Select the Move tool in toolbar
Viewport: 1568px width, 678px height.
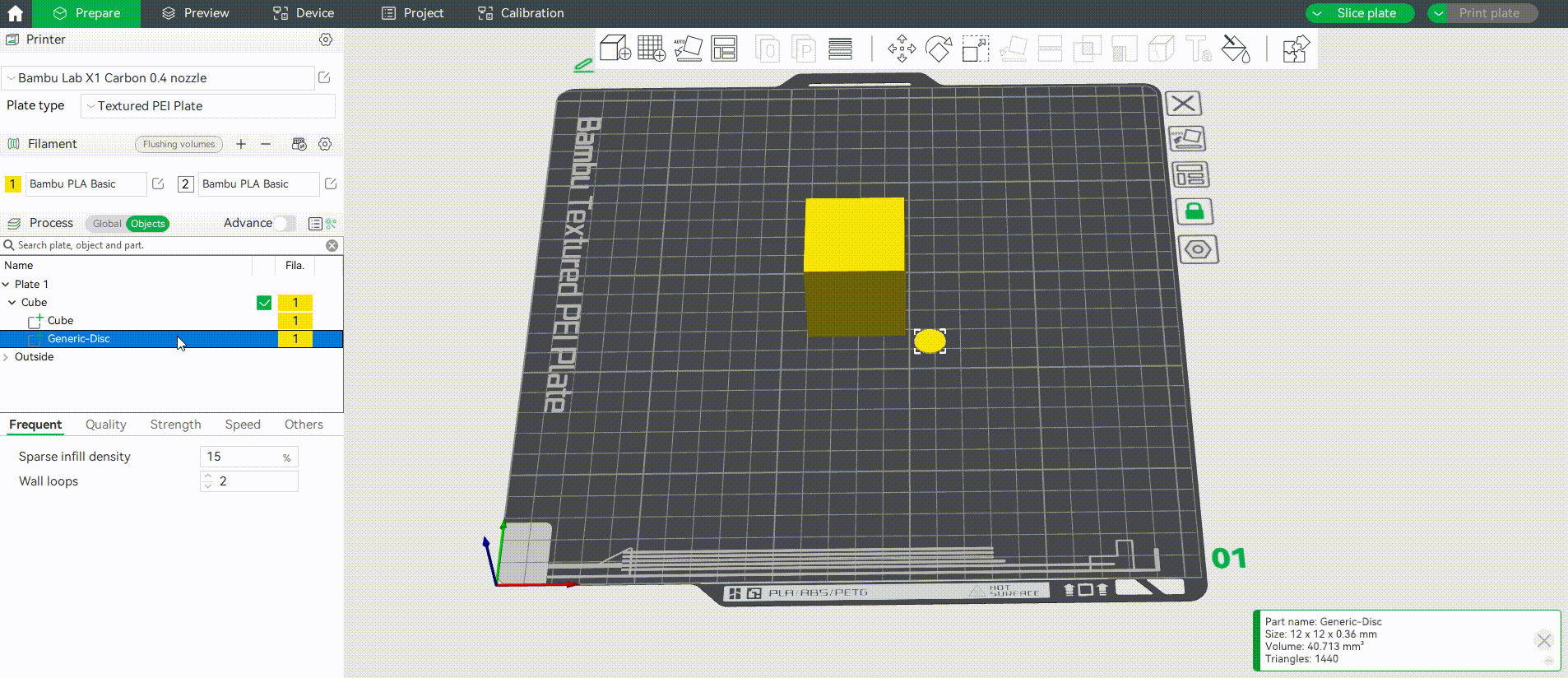(x=902, y=49)
